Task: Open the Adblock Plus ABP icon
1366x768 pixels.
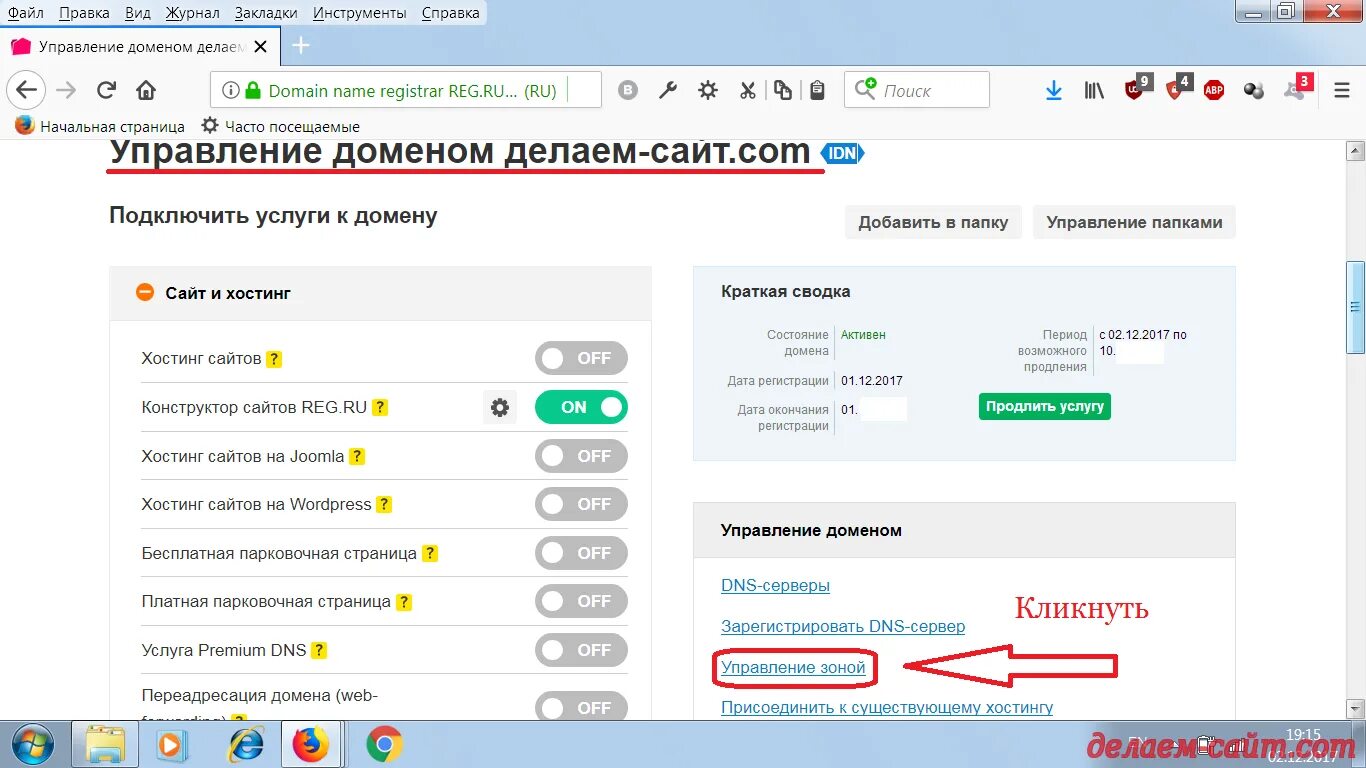Action: 1214,91
